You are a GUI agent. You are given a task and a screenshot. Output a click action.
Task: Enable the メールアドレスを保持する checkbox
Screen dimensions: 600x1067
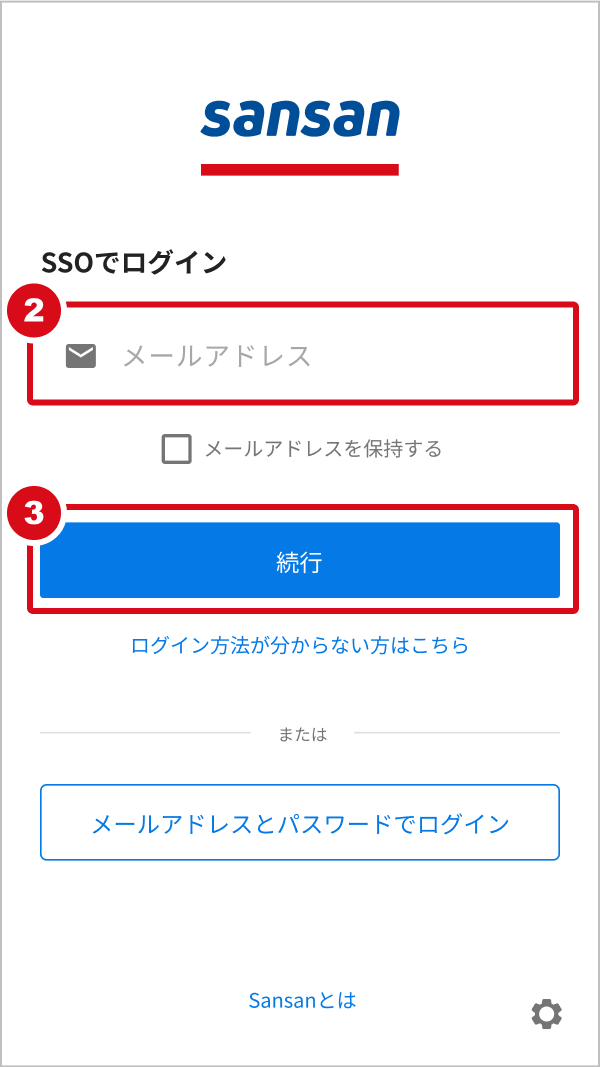coord(176,449)
